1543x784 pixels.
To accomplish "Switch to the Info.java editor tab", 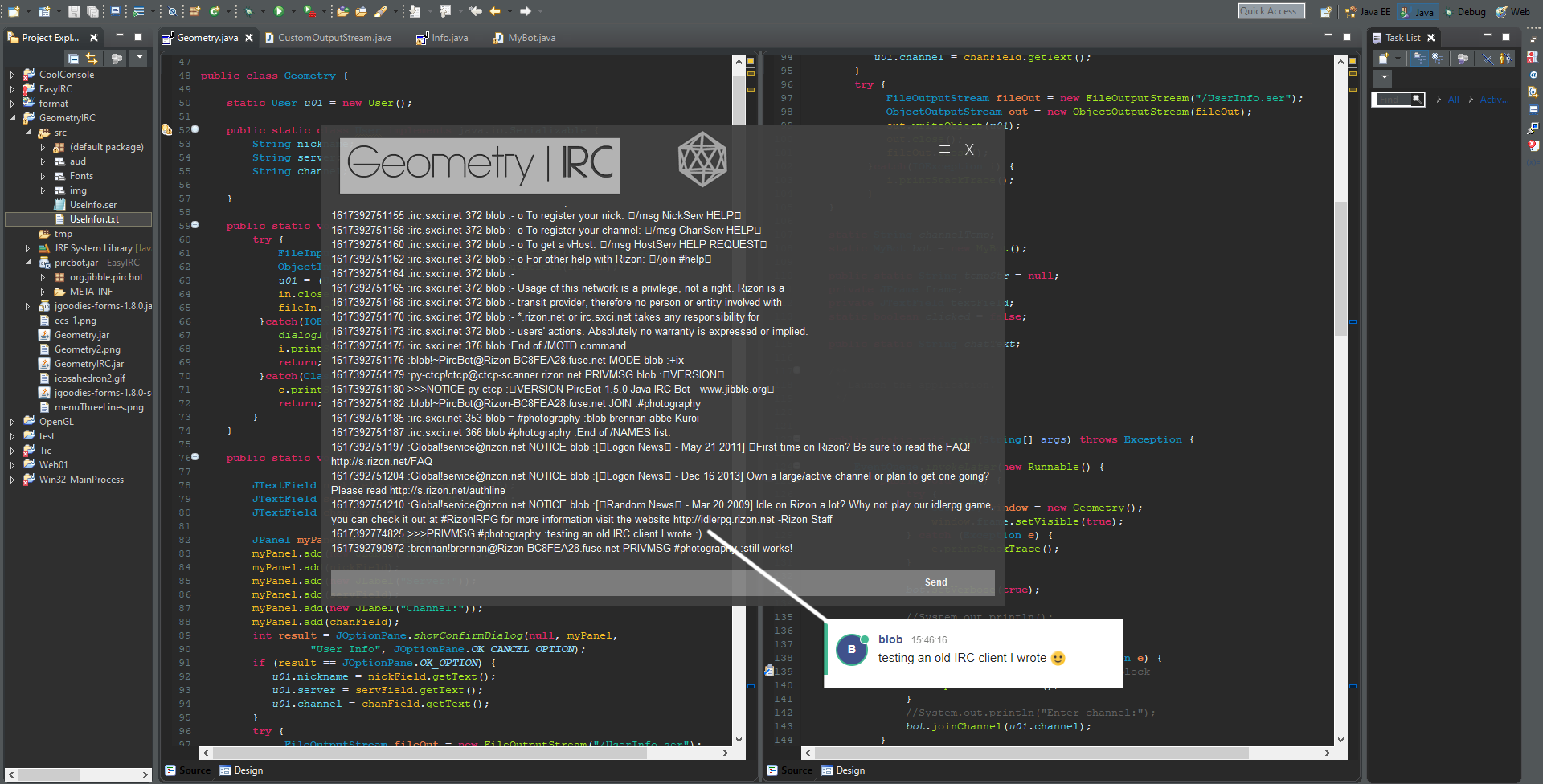I will [x=443, y=38].
